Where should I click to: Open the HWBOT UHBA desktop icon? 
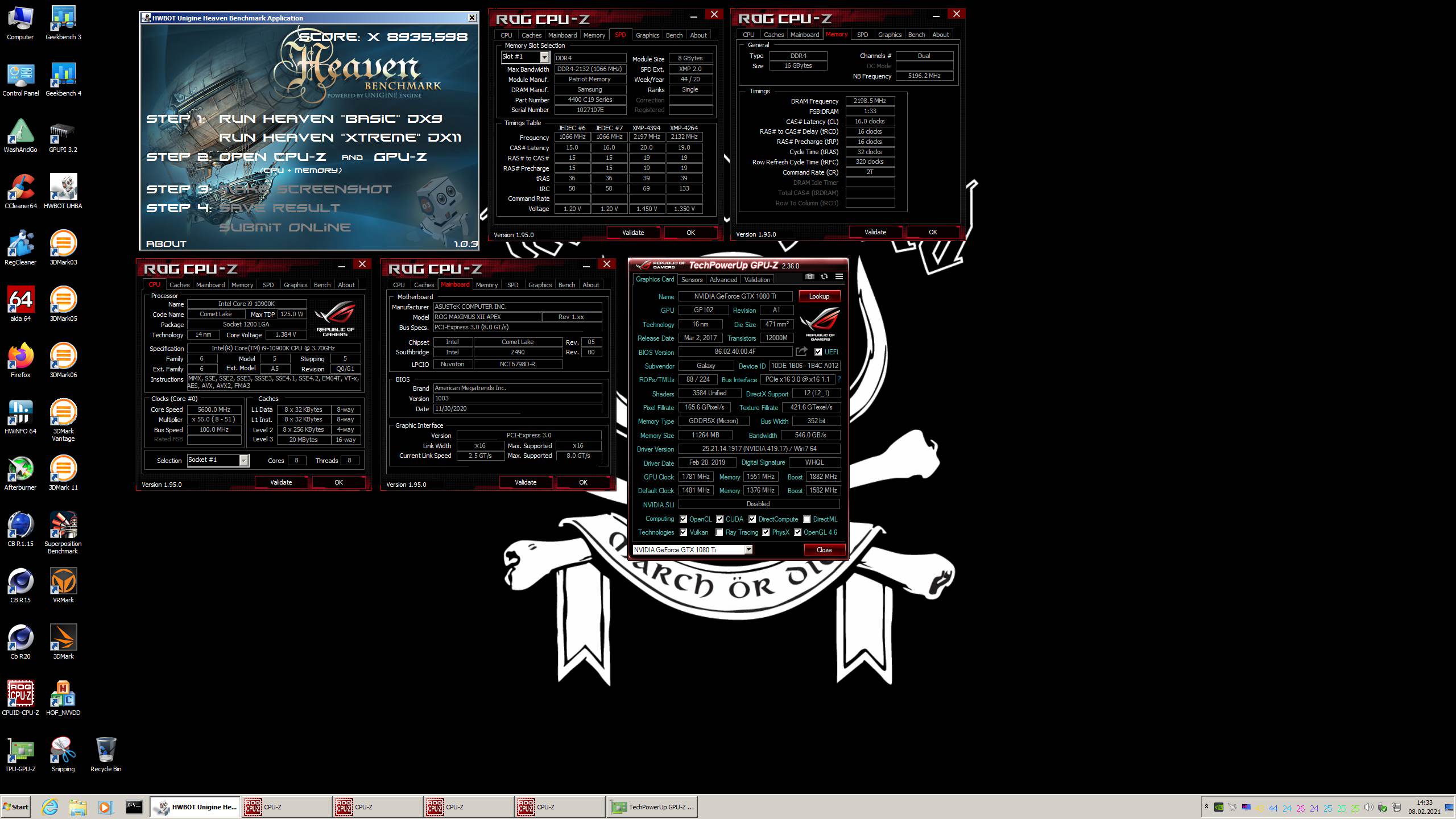(x=63, y=192)
